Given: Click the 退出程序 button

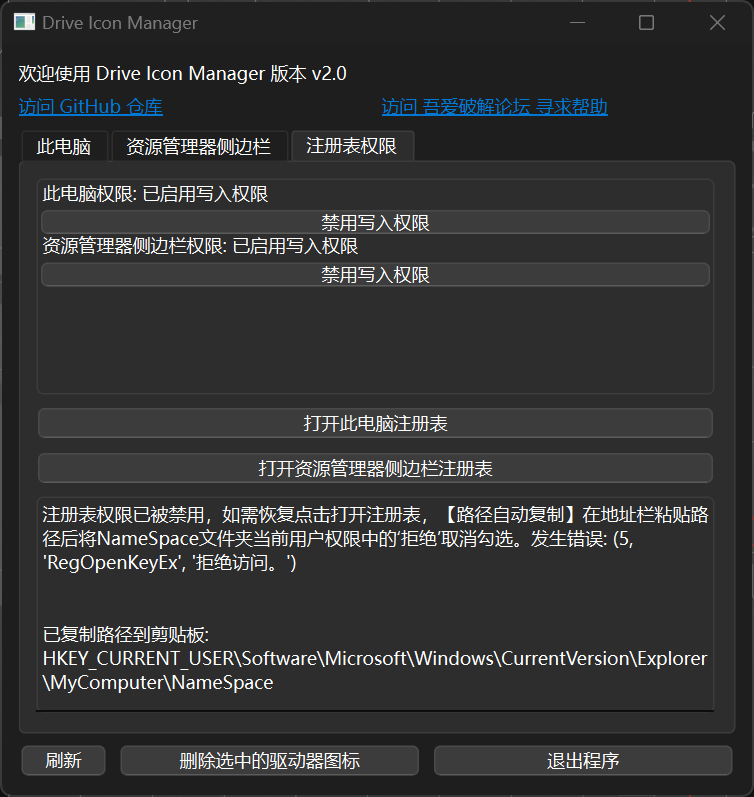Looking at the screenshot, I should 583,760.
